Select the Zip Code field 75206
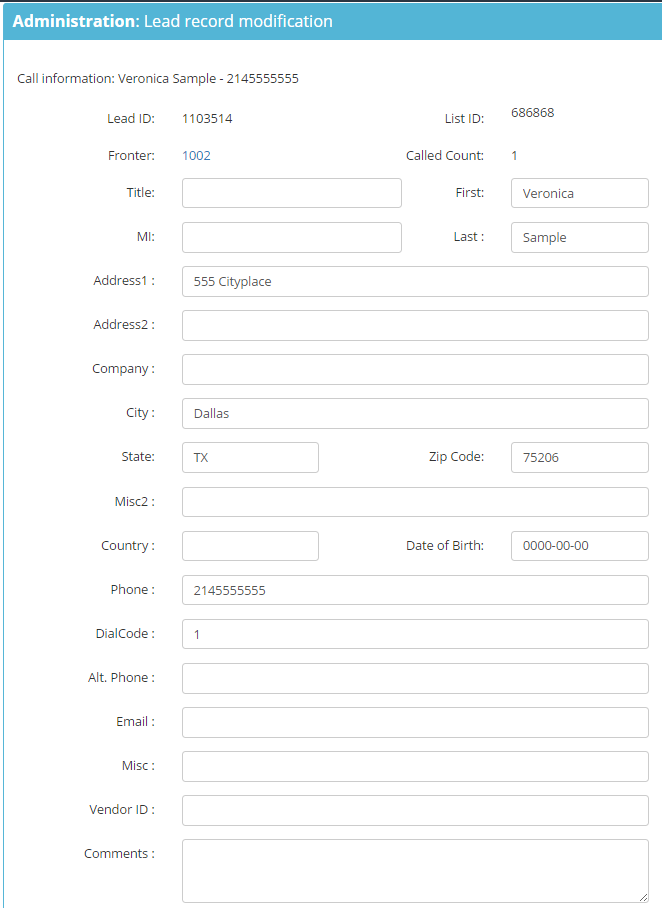Viewport: 662px width, 908px height. tap(580, 457)
